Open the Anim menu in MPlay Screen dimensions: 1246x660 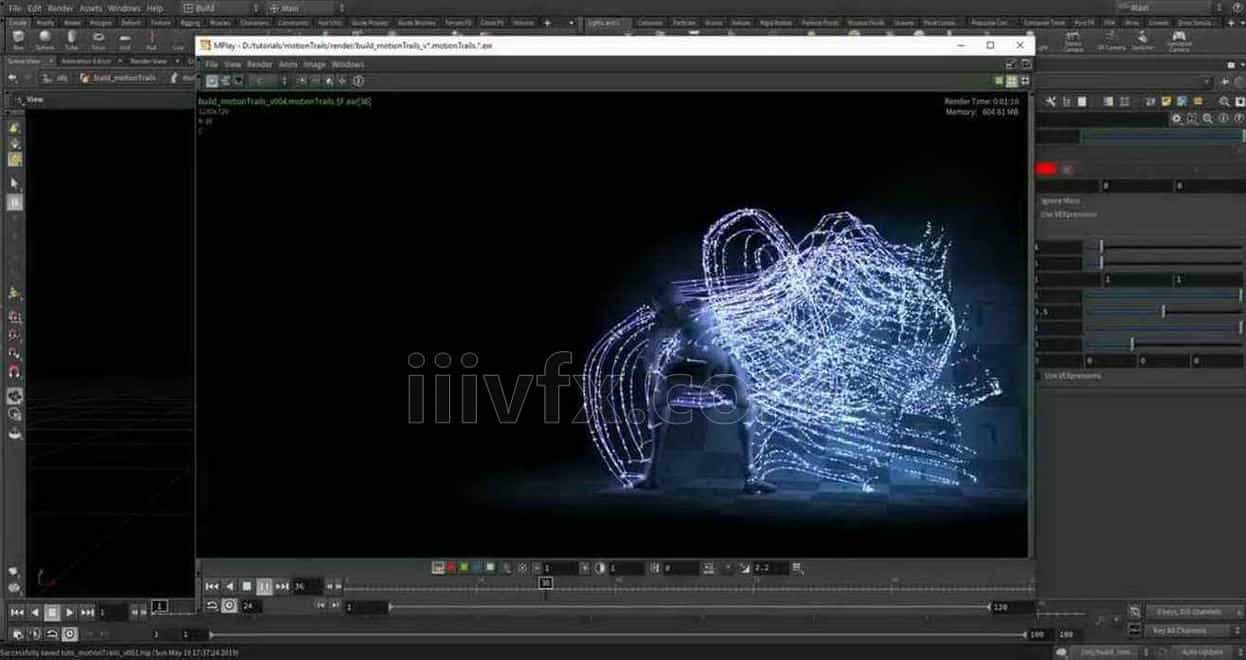288,64
